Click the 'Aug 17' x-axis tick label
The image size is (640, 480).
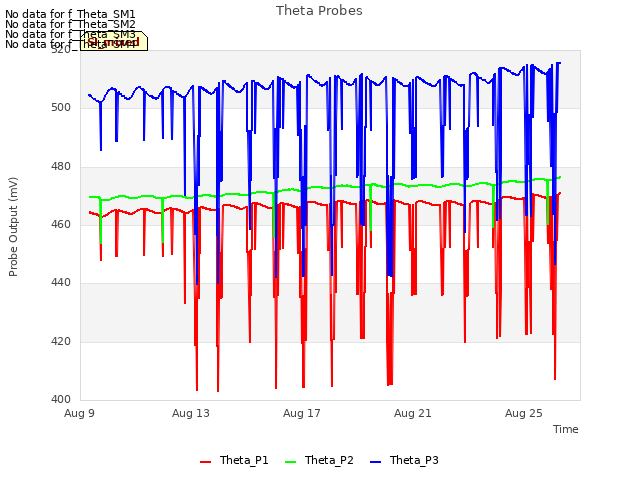click(302, 413)
